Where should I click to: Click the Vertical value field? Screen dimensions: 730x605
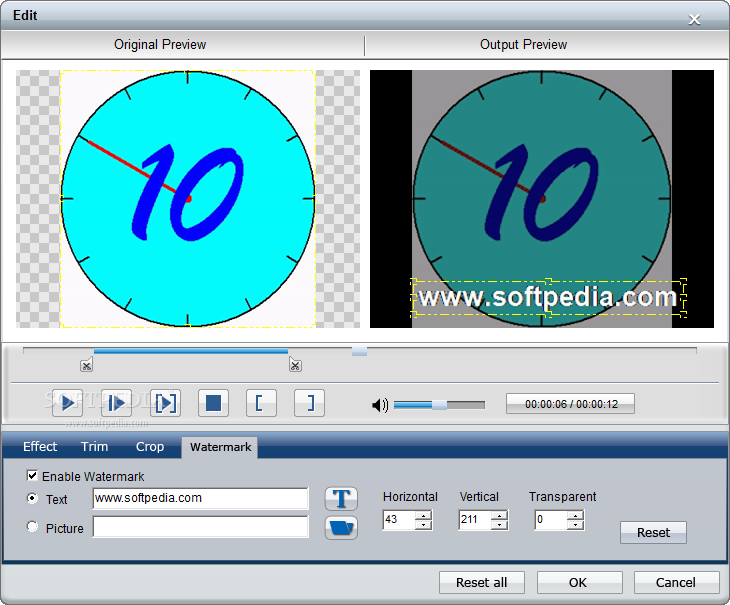point(475,520)
